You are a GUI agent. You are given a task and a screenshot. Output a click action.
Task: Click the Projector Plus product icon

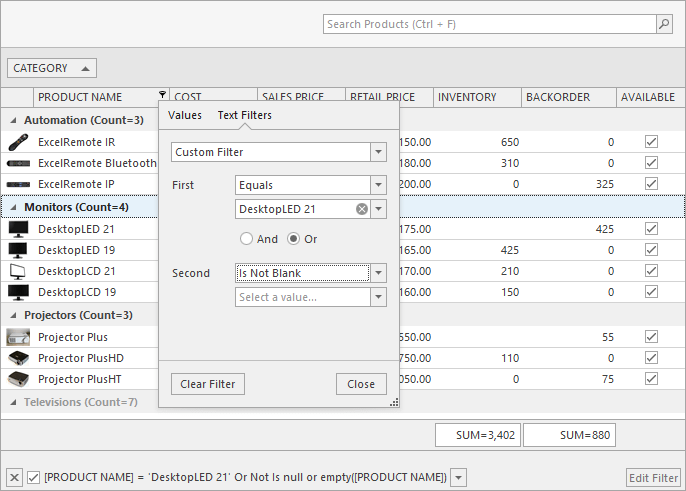(18, 337)
